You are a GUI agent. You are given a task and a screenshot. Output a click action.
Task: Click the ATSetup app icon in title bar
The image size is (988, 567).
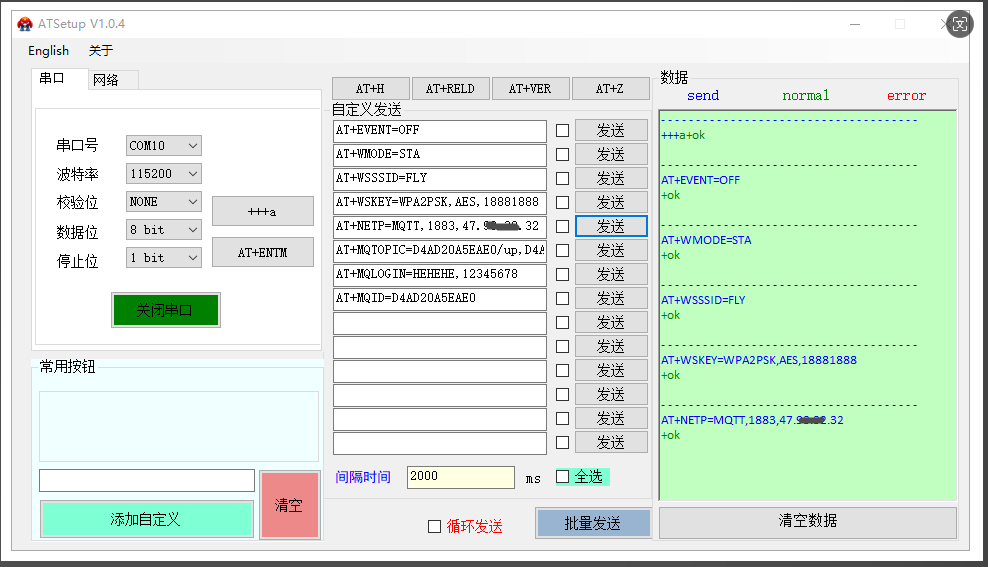[x=25, y=24]
